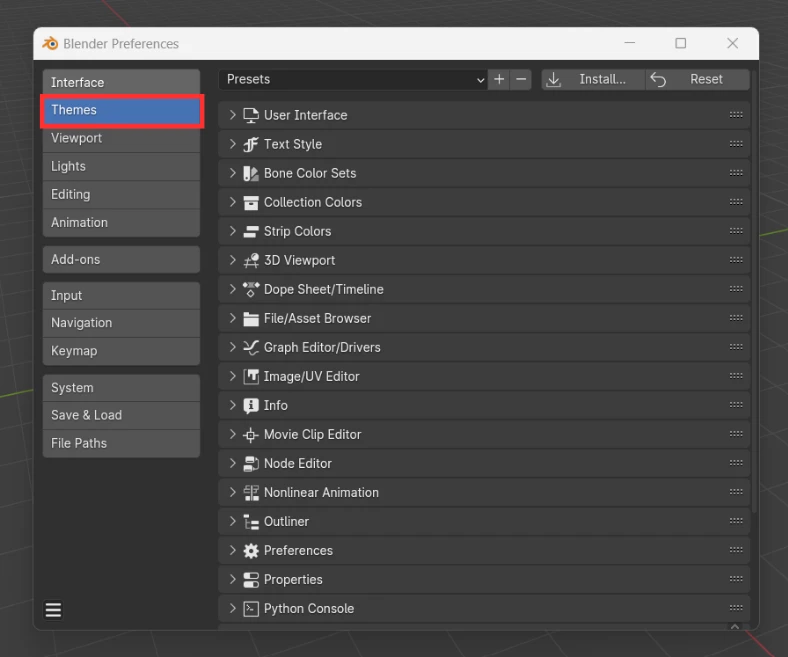The width and height of the screenshot is (788, 657).
Task: Expand the Collection Colors section
Action: tap(232, 202)
